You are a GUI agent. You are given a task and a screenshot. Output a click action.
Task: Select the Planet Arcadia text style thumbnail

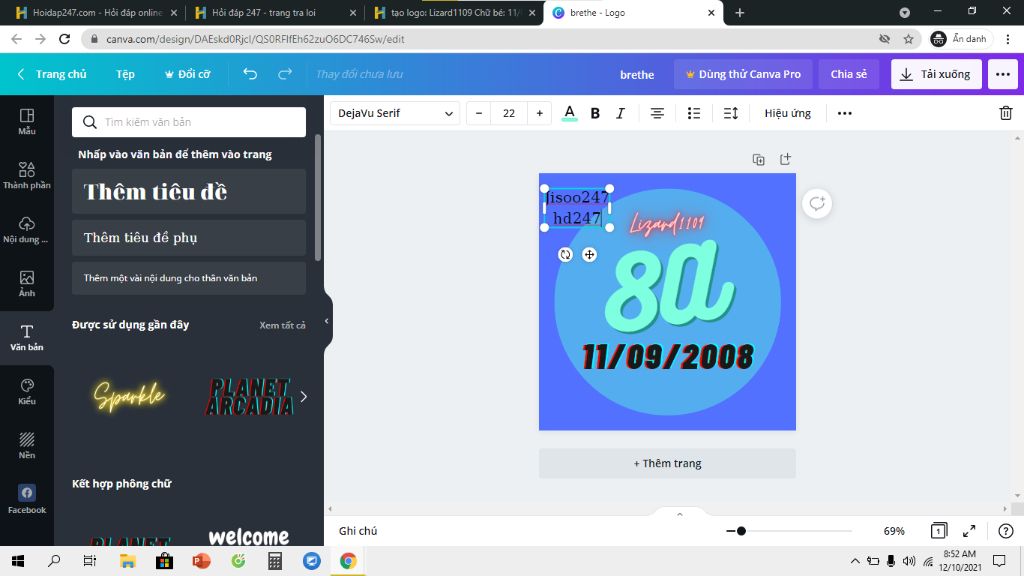(x=249, y=396)
